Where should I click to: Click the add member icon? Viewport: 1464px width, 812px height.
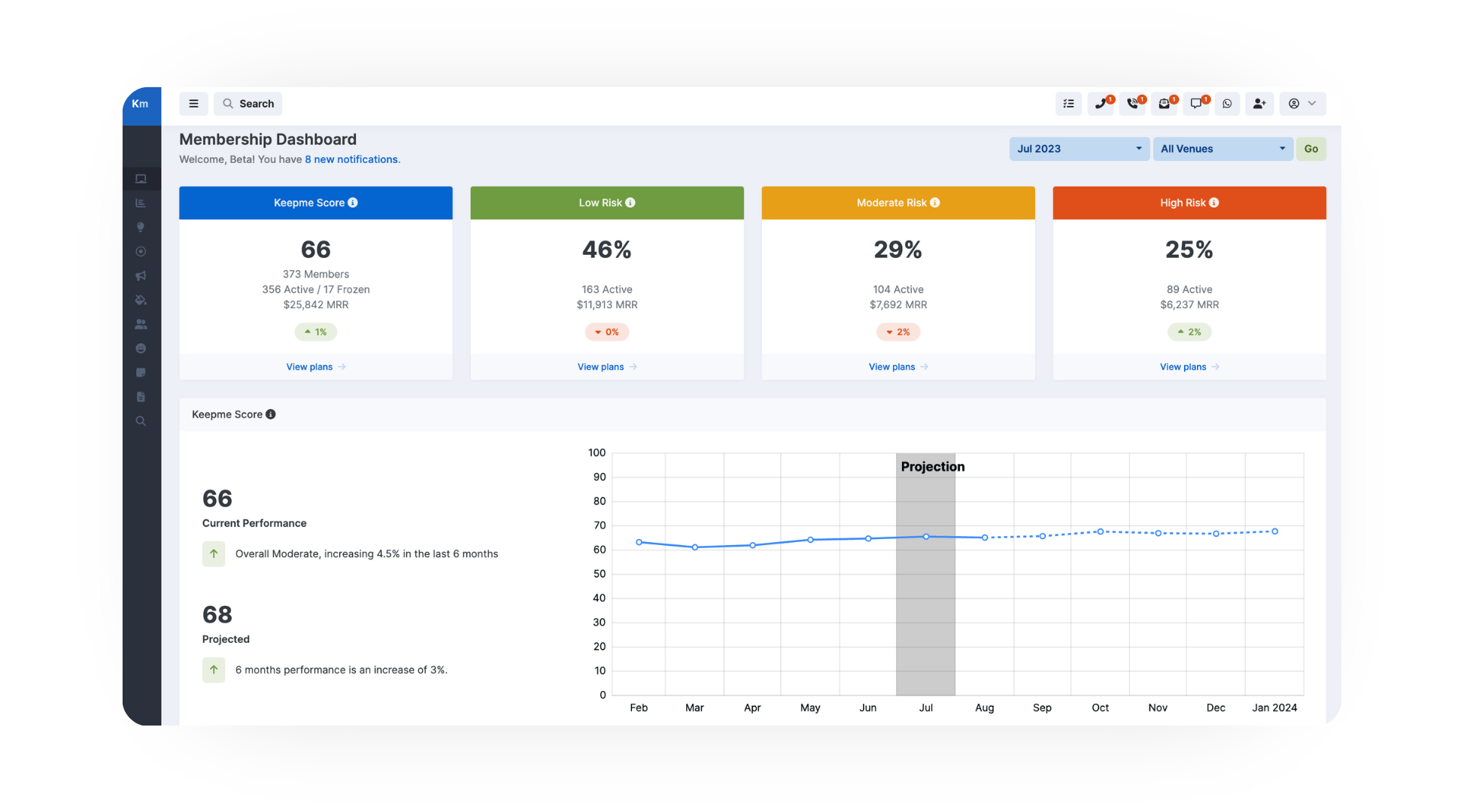[x=1259, y=104]
